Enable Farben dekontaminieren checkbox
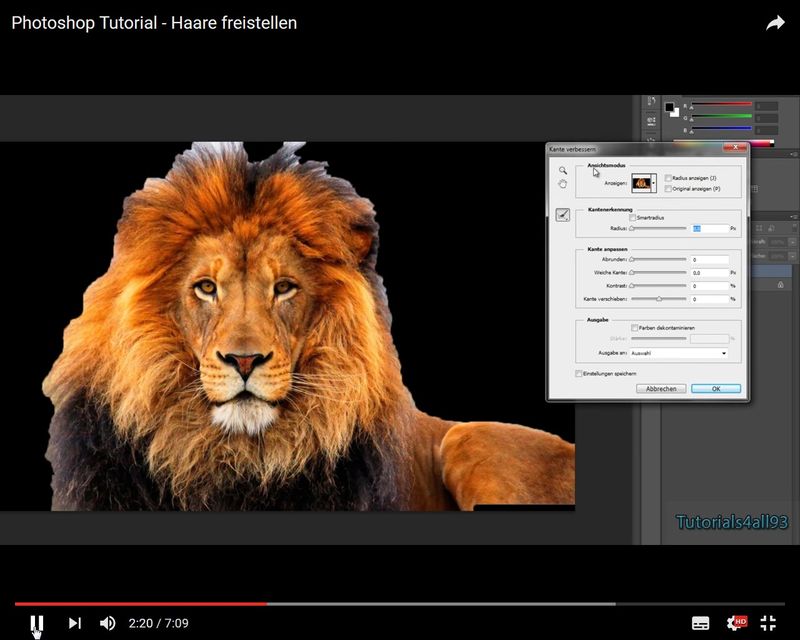 (634, 327)
